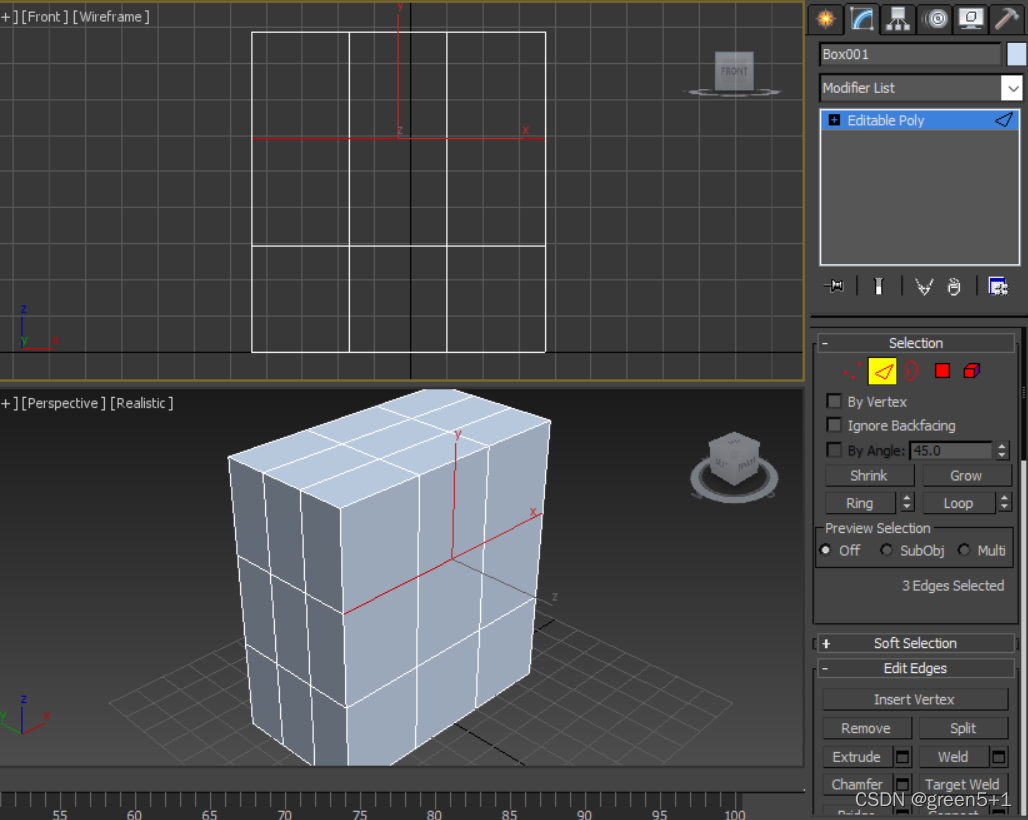Open Weld settings box
The image size is (1028, 820).
(999, 757)
